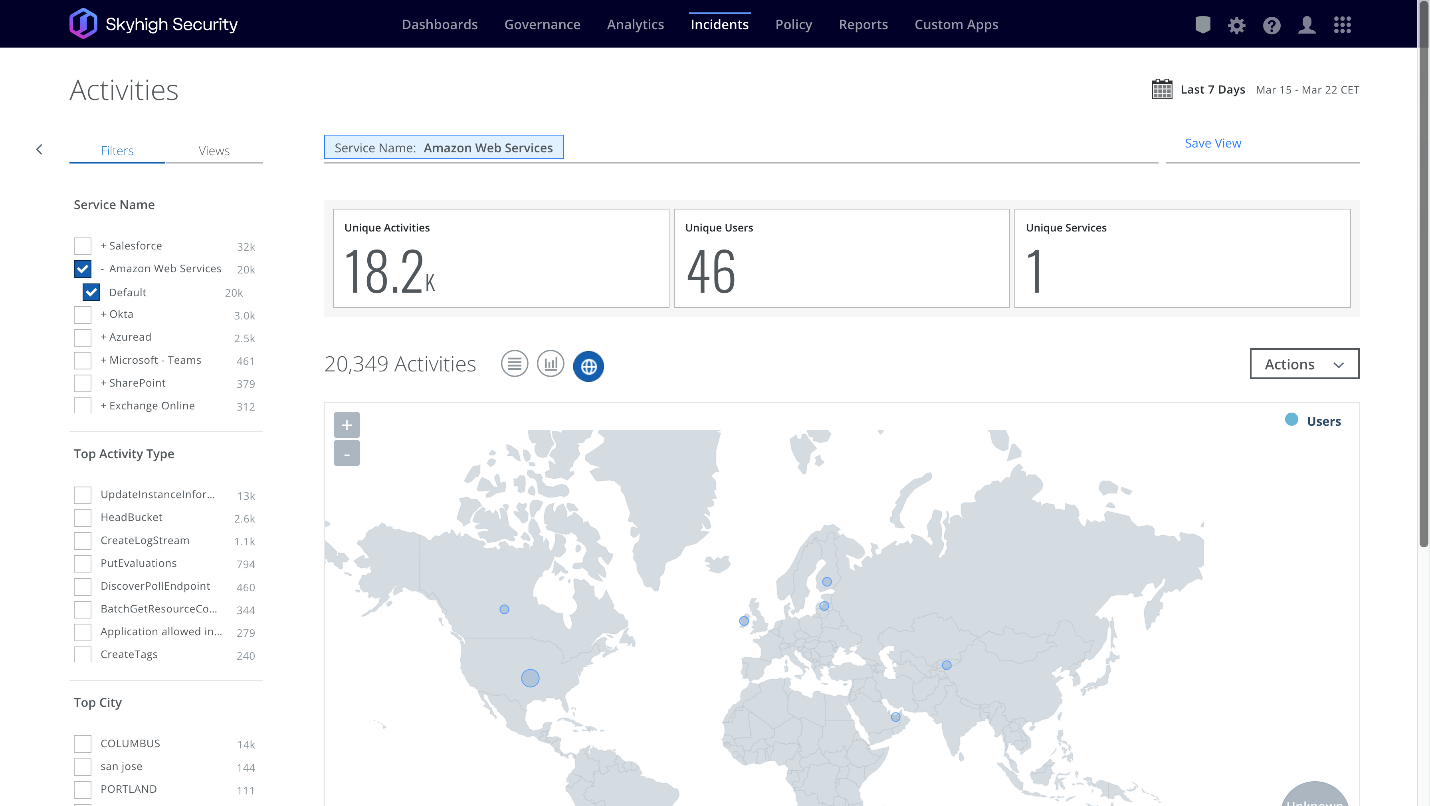This screenshot has width=1430, height=806.
Task: Check the CreateTags activity checkbox
Action: (x=83, y=655)
